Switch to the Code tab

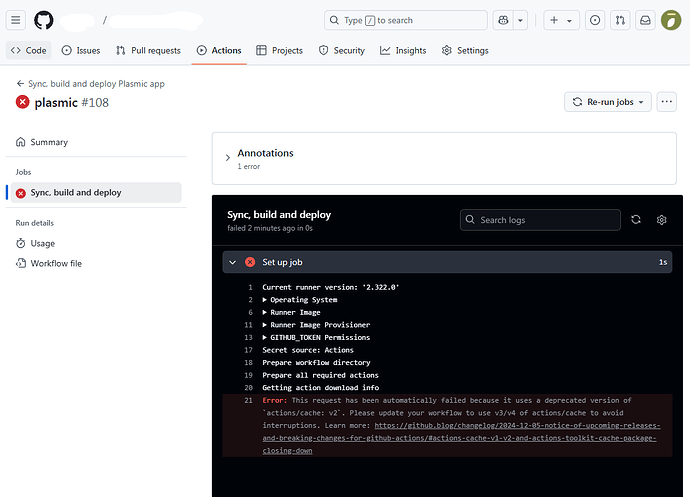29,51
